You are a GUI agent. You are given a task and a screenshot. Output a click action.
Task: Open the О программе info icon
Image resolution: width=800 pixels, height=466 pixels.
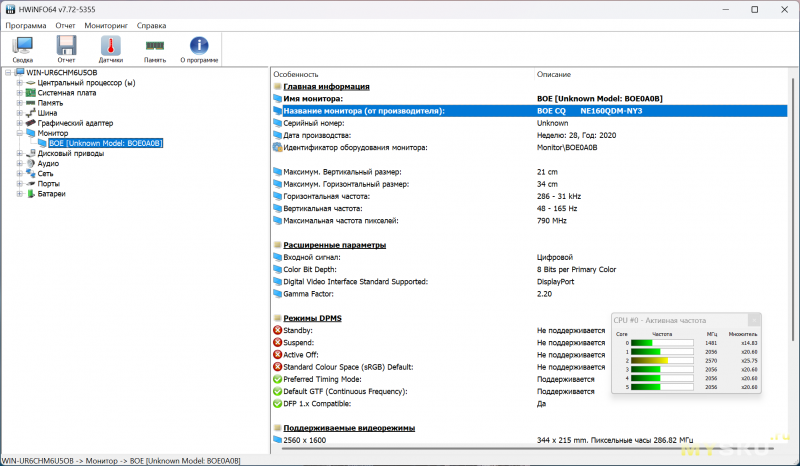(x=199, y=49)
